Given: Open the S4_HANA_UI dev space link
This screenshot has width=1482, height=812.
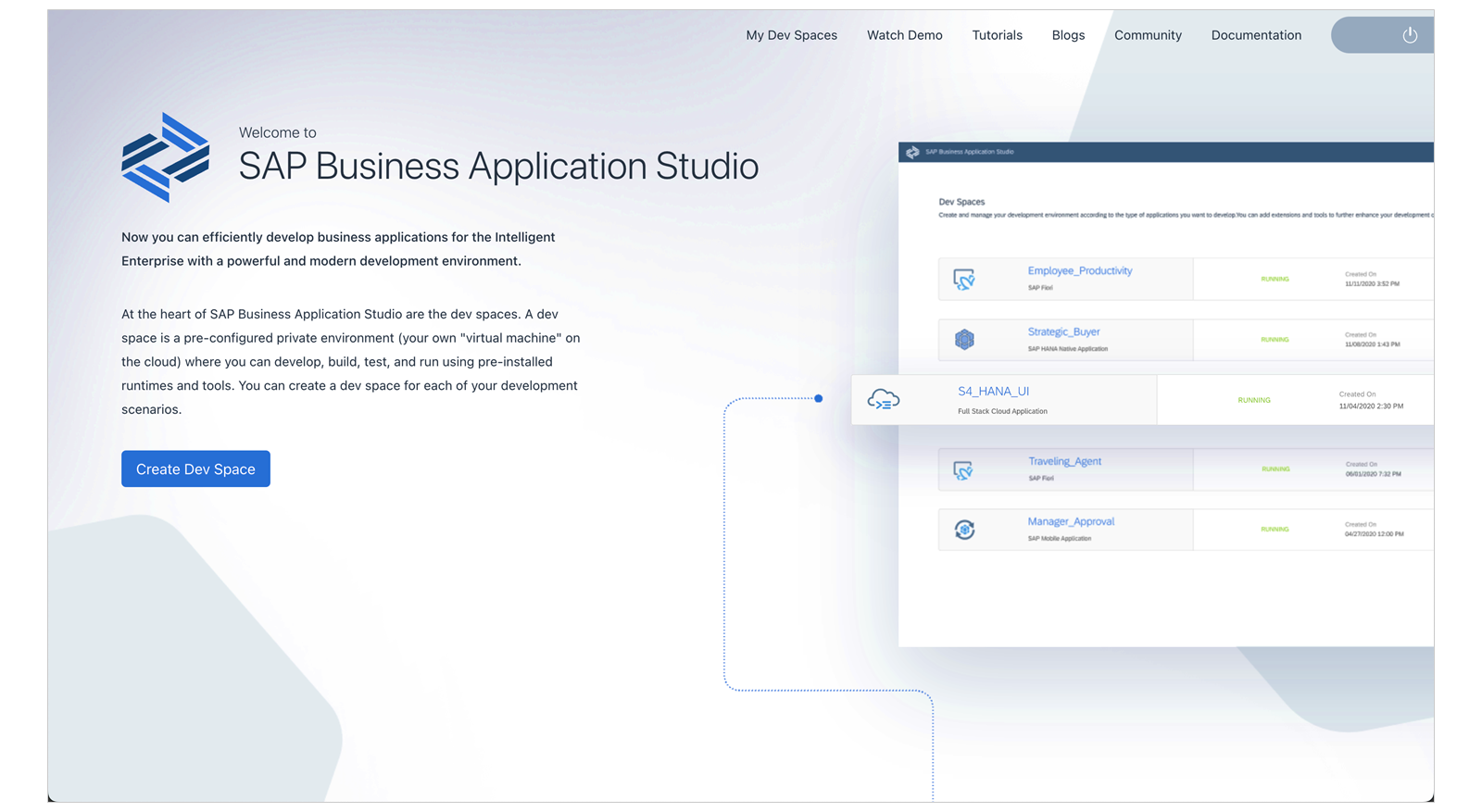Looking at the screenshot, I should tap(993, 392).
